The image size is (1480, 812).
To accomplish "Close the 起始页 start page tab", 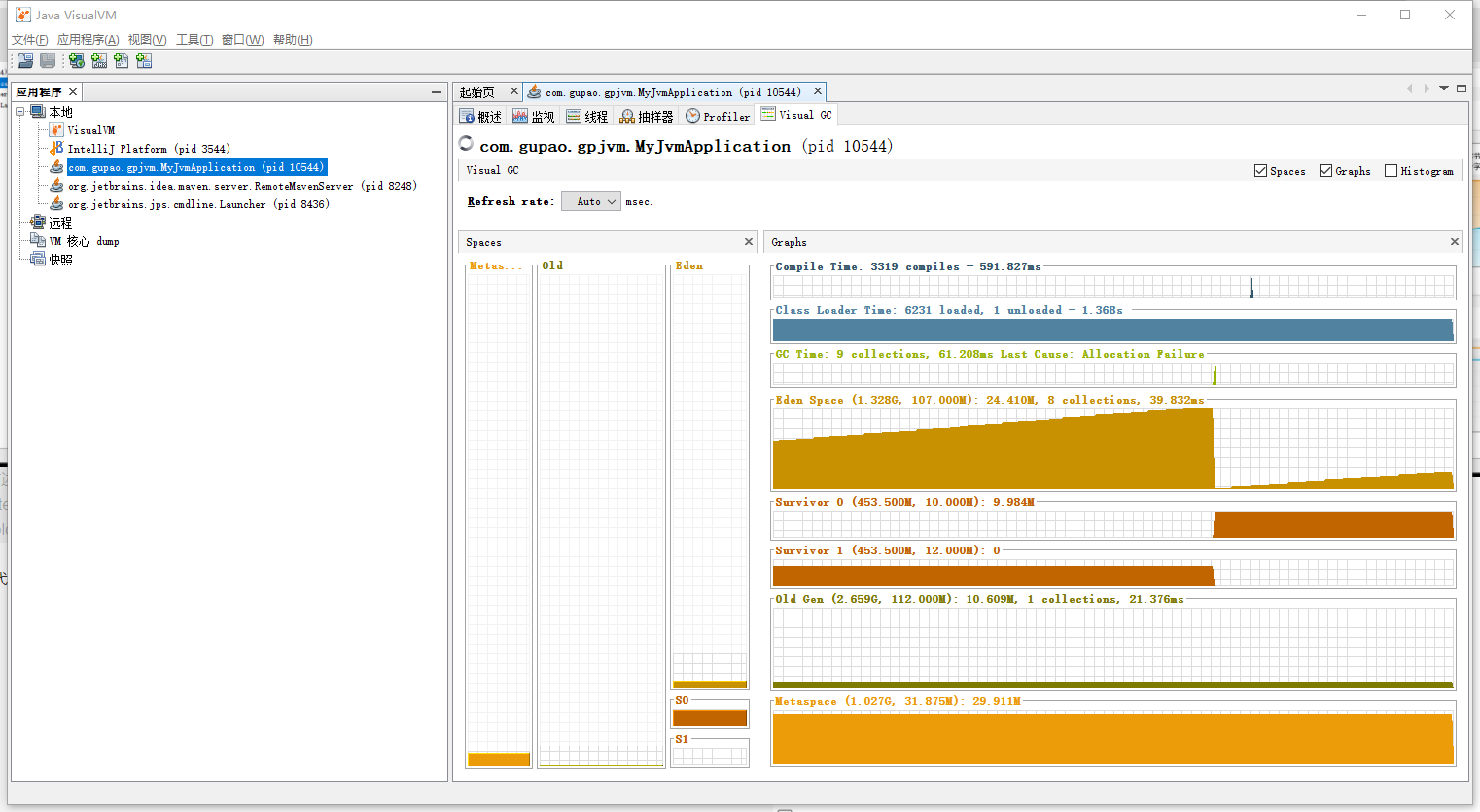I will (x=514, y=91).
